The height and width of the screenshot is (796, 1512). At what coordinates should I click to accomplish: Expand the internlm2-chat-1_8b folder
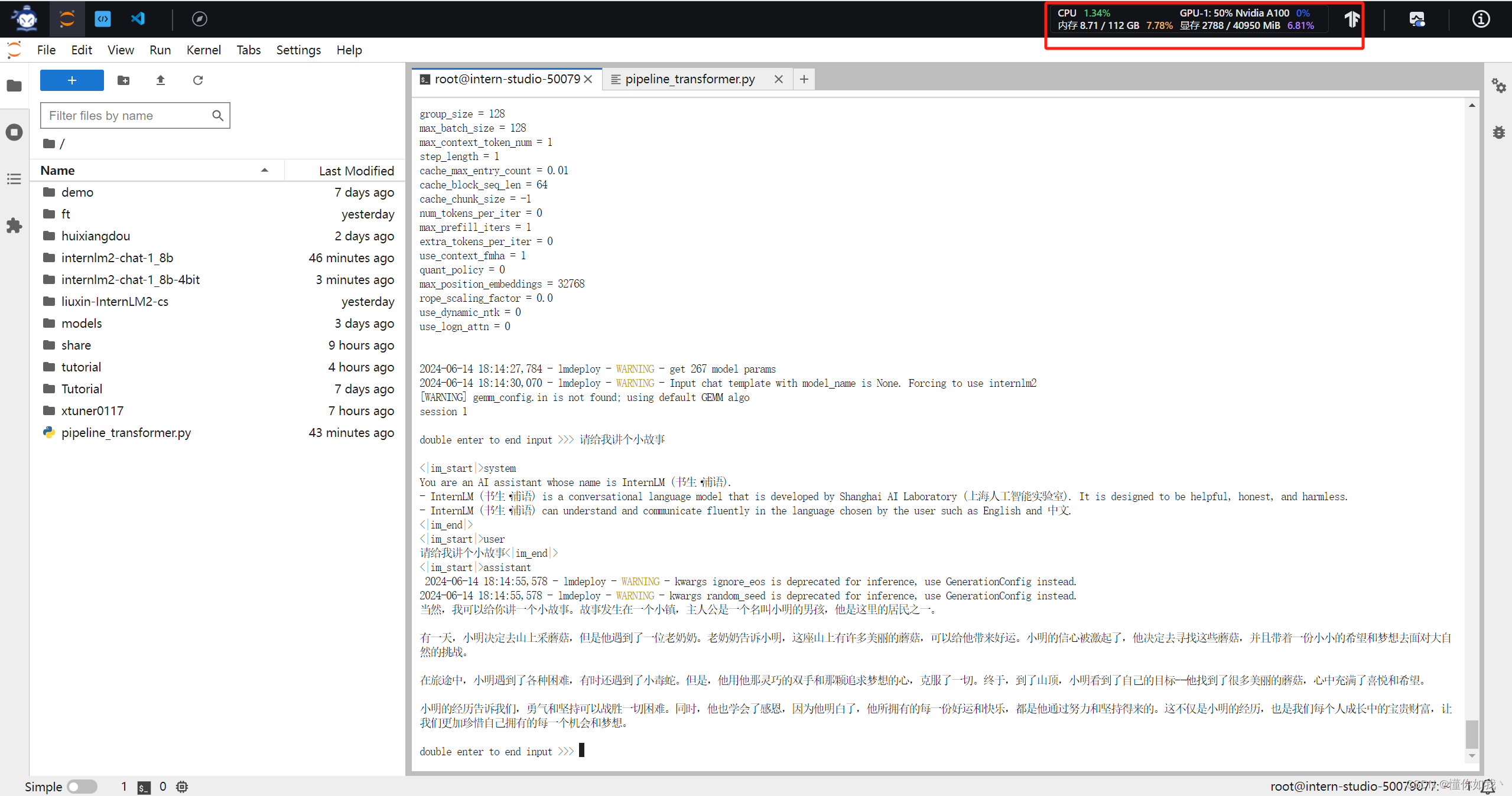coord(117,258)
